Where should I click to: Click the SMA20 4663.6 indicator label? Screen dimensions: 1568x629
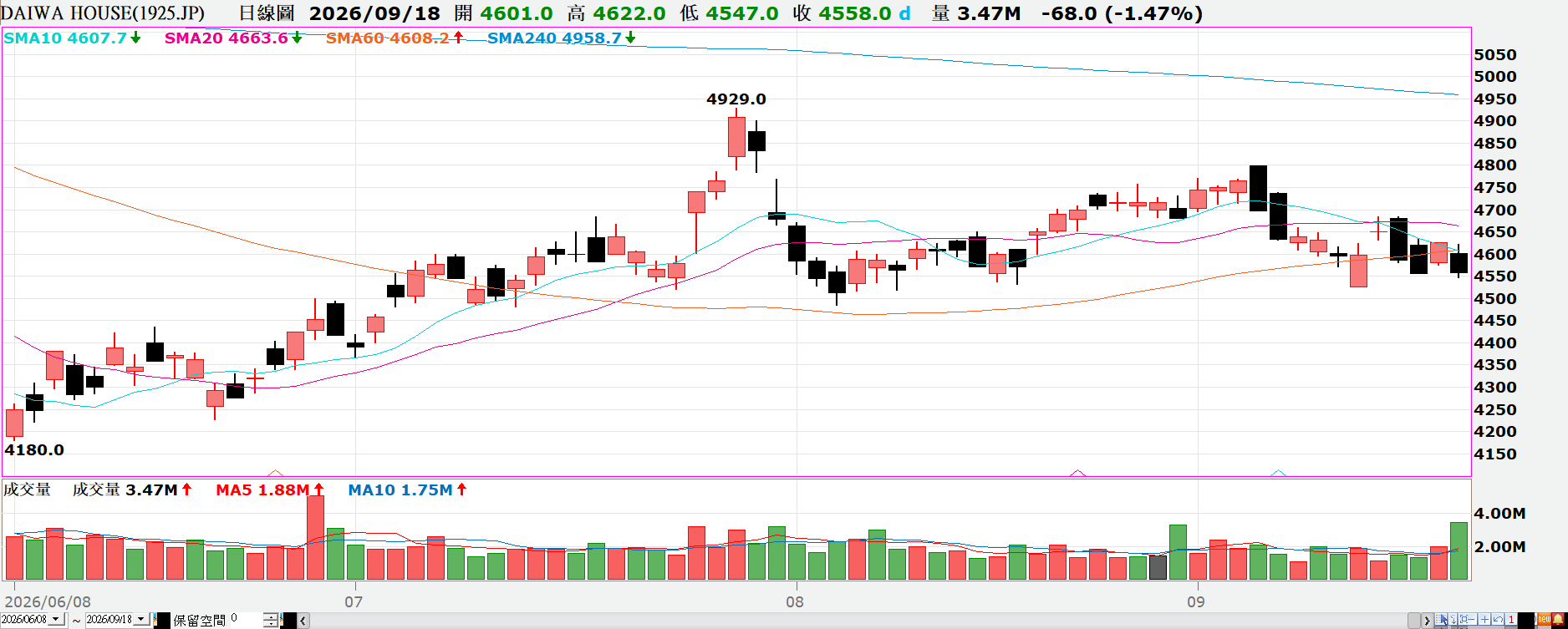click(x=226, y=38)
